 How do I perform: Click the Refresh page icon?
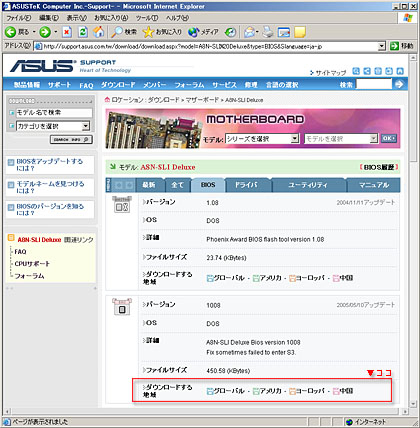click(83, 32)
